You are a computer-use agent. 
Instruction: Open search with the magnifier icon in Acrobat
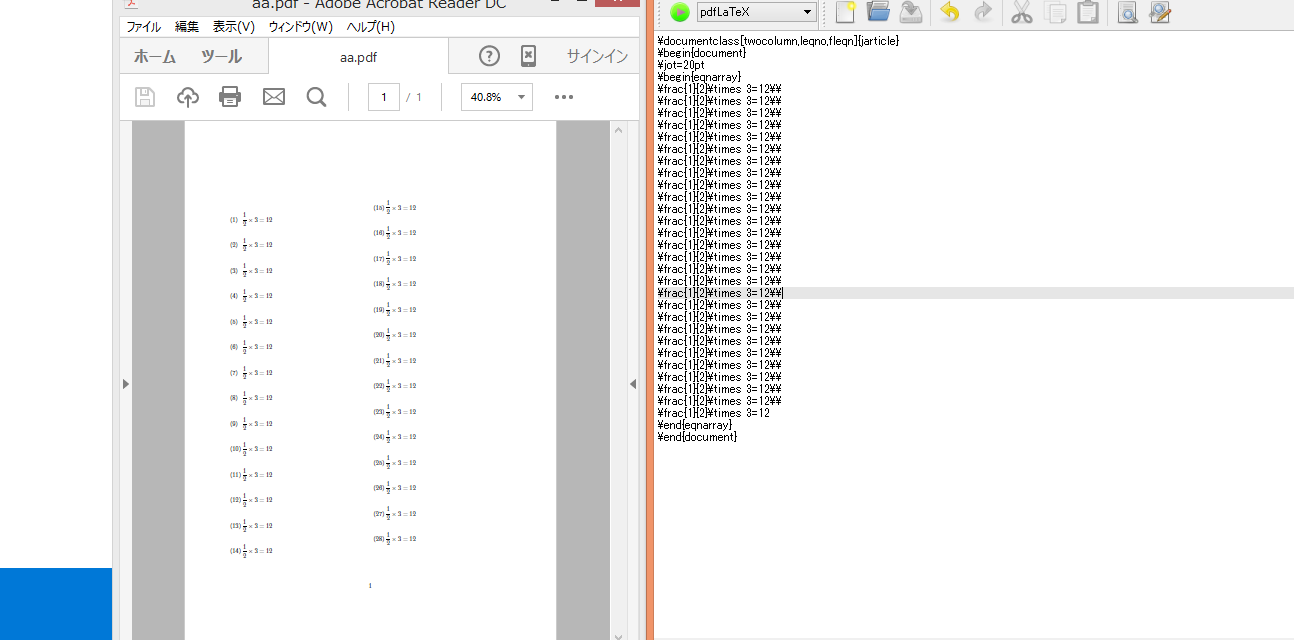(x=317, y=96)
